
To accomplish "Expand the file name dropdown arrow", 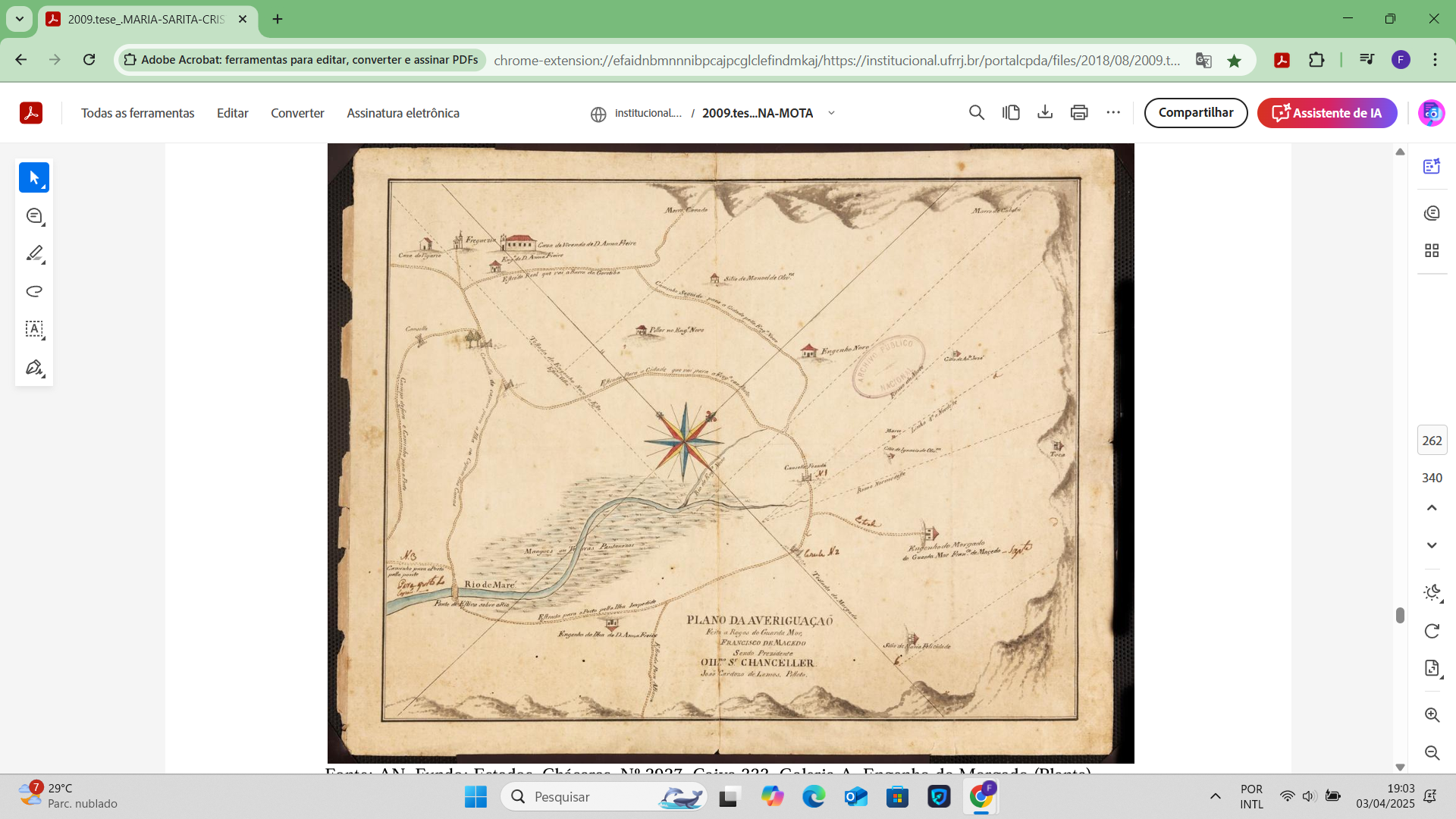I will (831, 113).
